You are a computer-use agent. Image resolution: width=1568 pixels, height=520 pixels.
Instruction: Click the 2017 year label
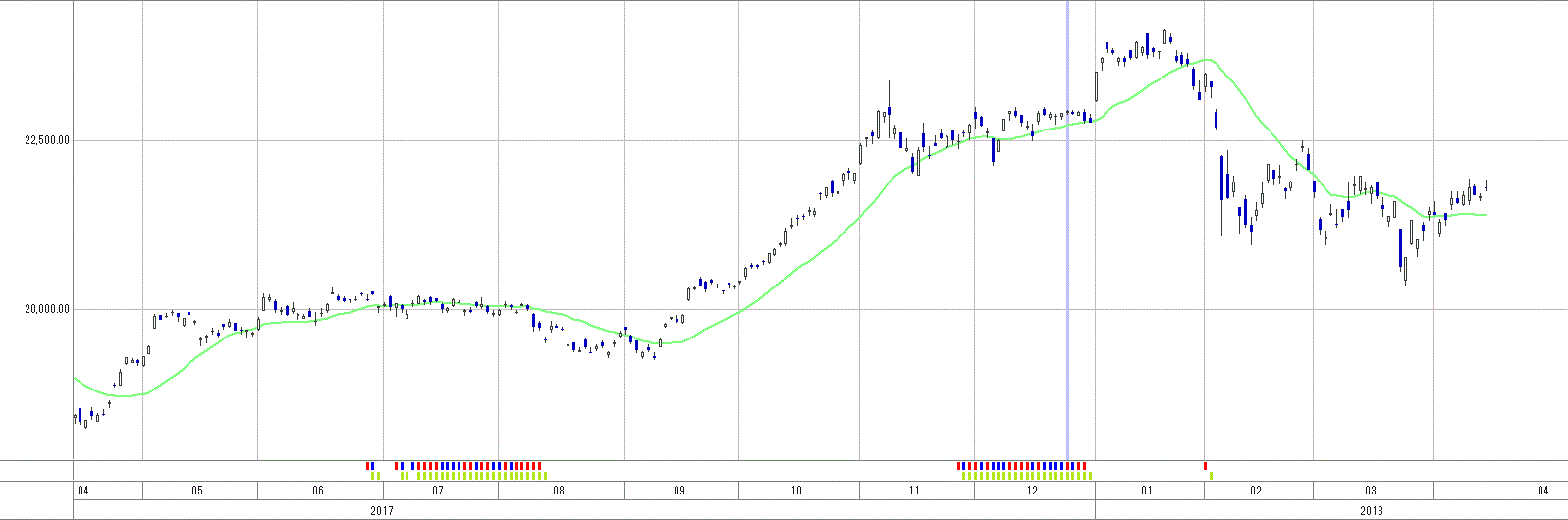point(382,510)
